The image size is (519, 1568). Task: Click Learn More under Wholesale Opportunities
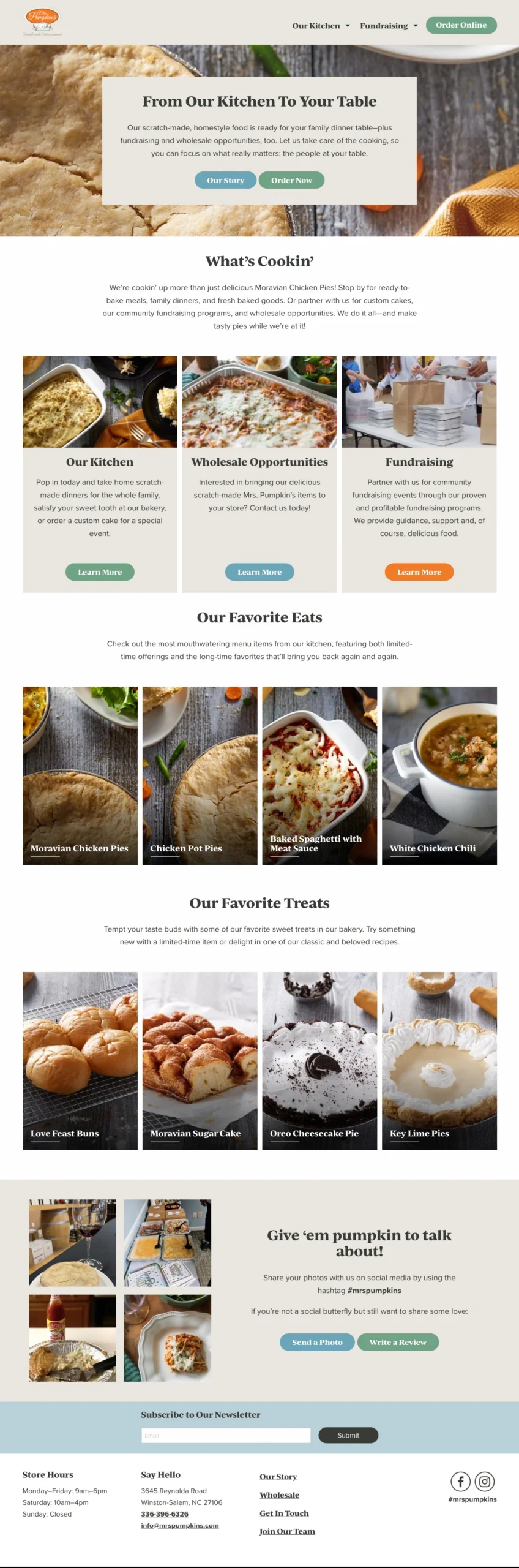coord(259,572)
